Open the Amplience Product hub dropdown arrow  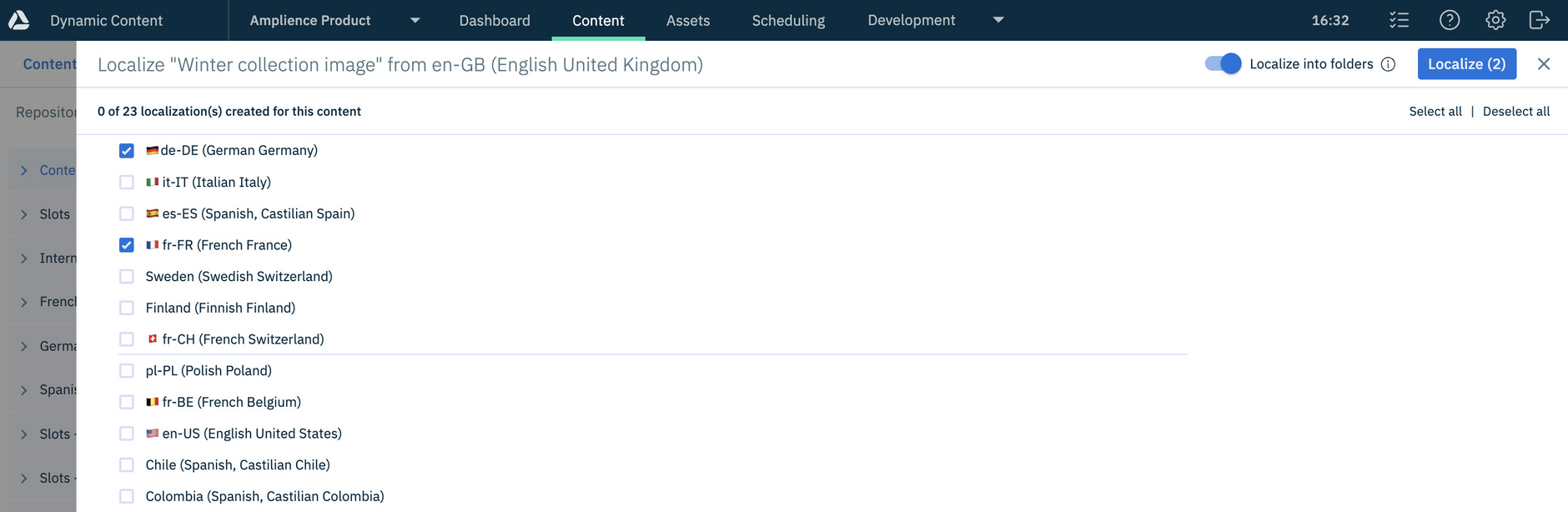[x=415, y=21]
